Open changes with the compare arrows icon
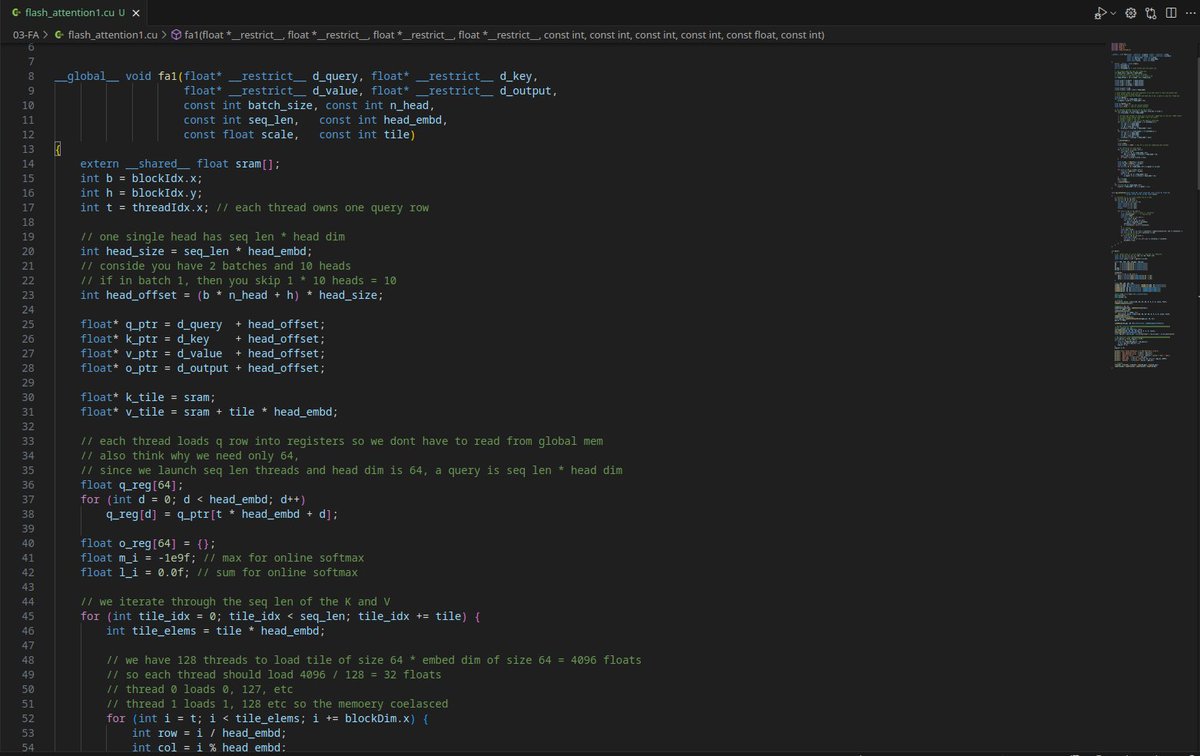This screenshot has height=756, width=1200. [1150, 13]
